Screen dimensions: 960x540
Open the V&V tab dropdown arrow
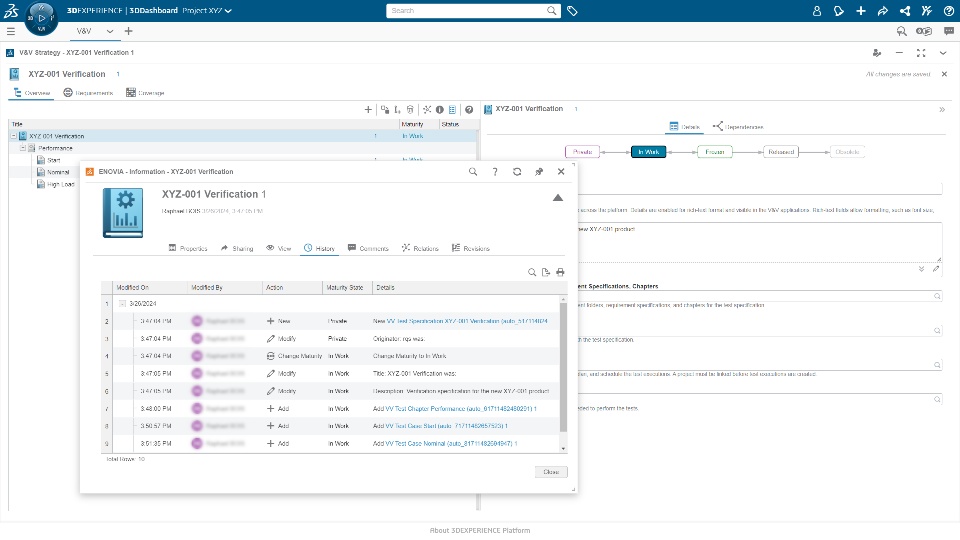pyautogui.click(x=110, y=31)
